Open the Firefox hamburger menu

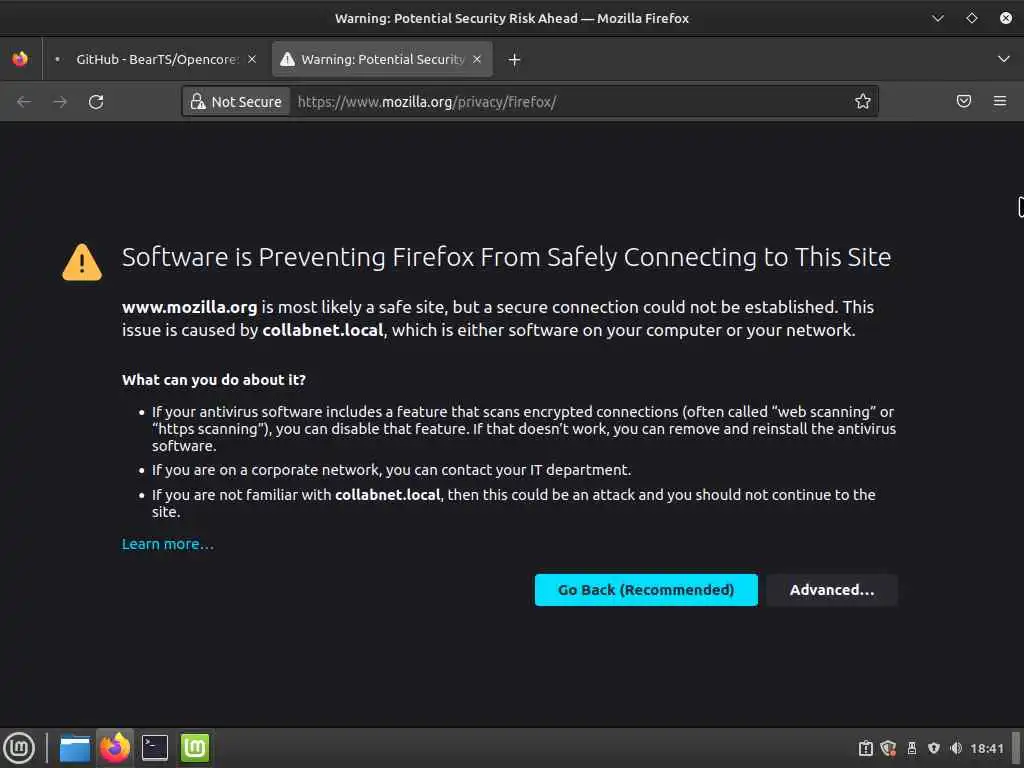pos(1000,101)
